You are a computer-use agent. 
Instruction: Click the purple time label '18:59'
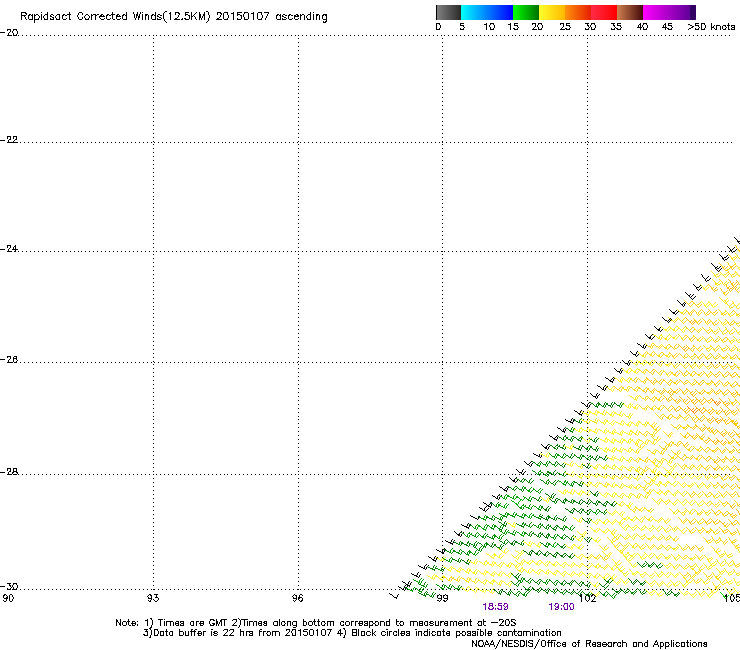(495, 607)
